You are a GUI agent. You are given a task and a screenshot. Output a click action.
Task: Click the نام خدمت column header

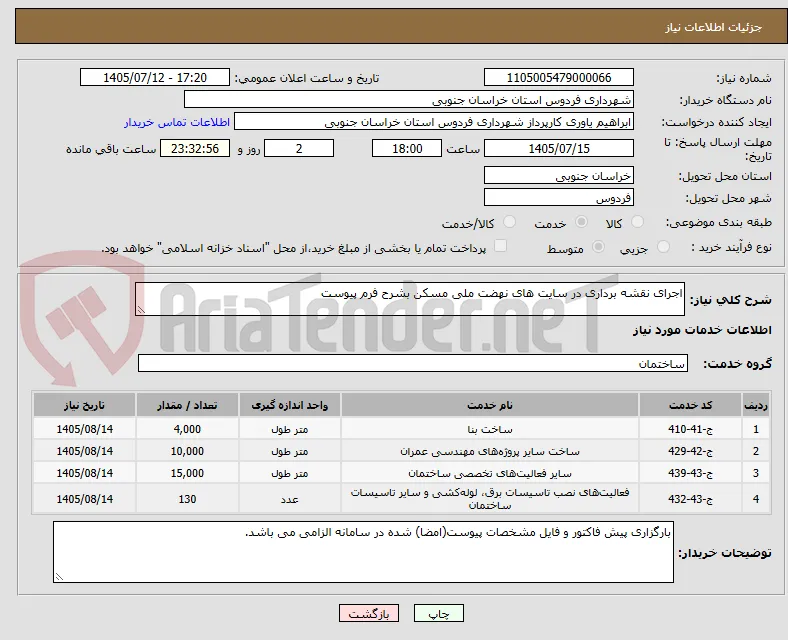(x=489, y=405)
